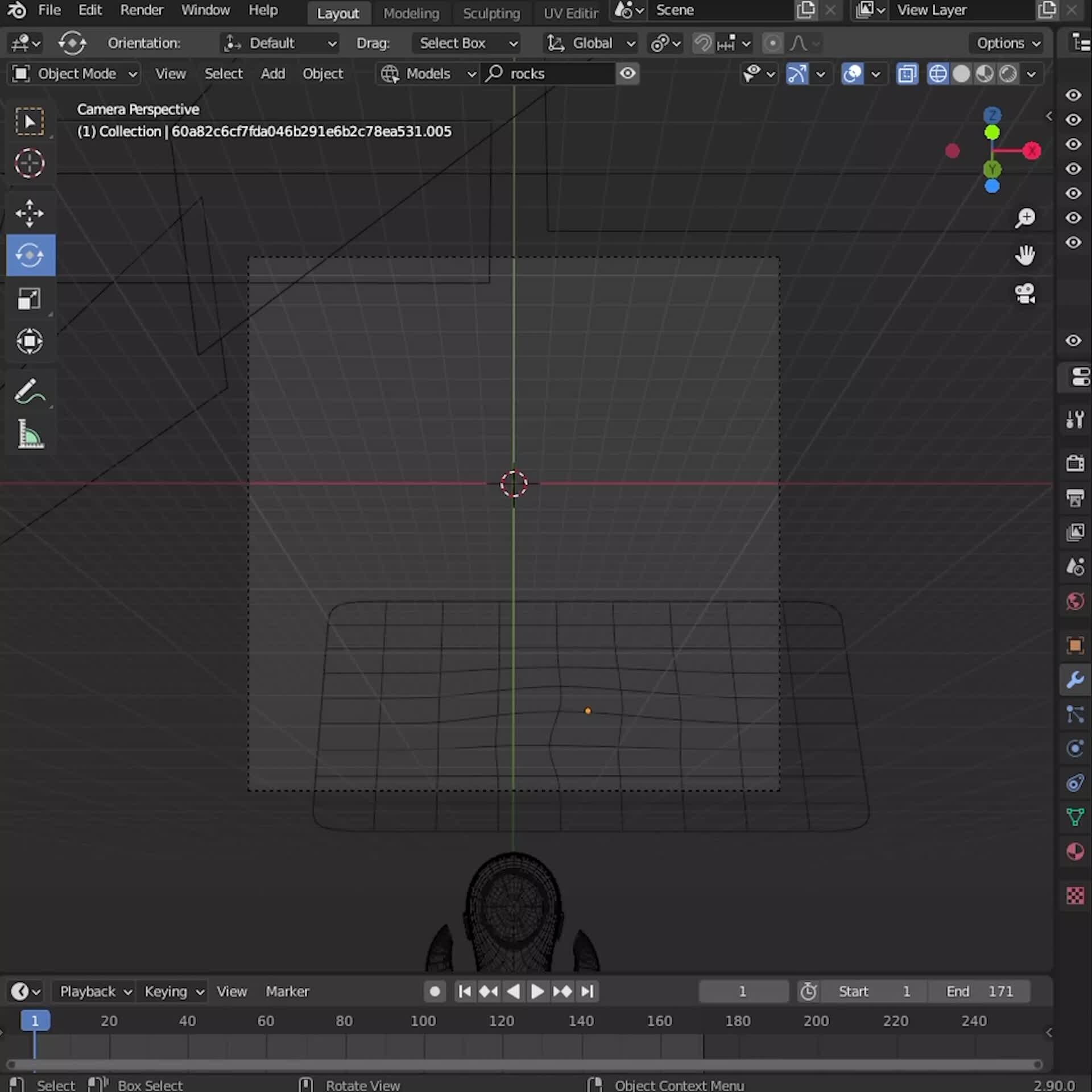Viewport: 1092px width, 1092px height.
Task: Open the Physics properties tab
Action: [1074, 749]
